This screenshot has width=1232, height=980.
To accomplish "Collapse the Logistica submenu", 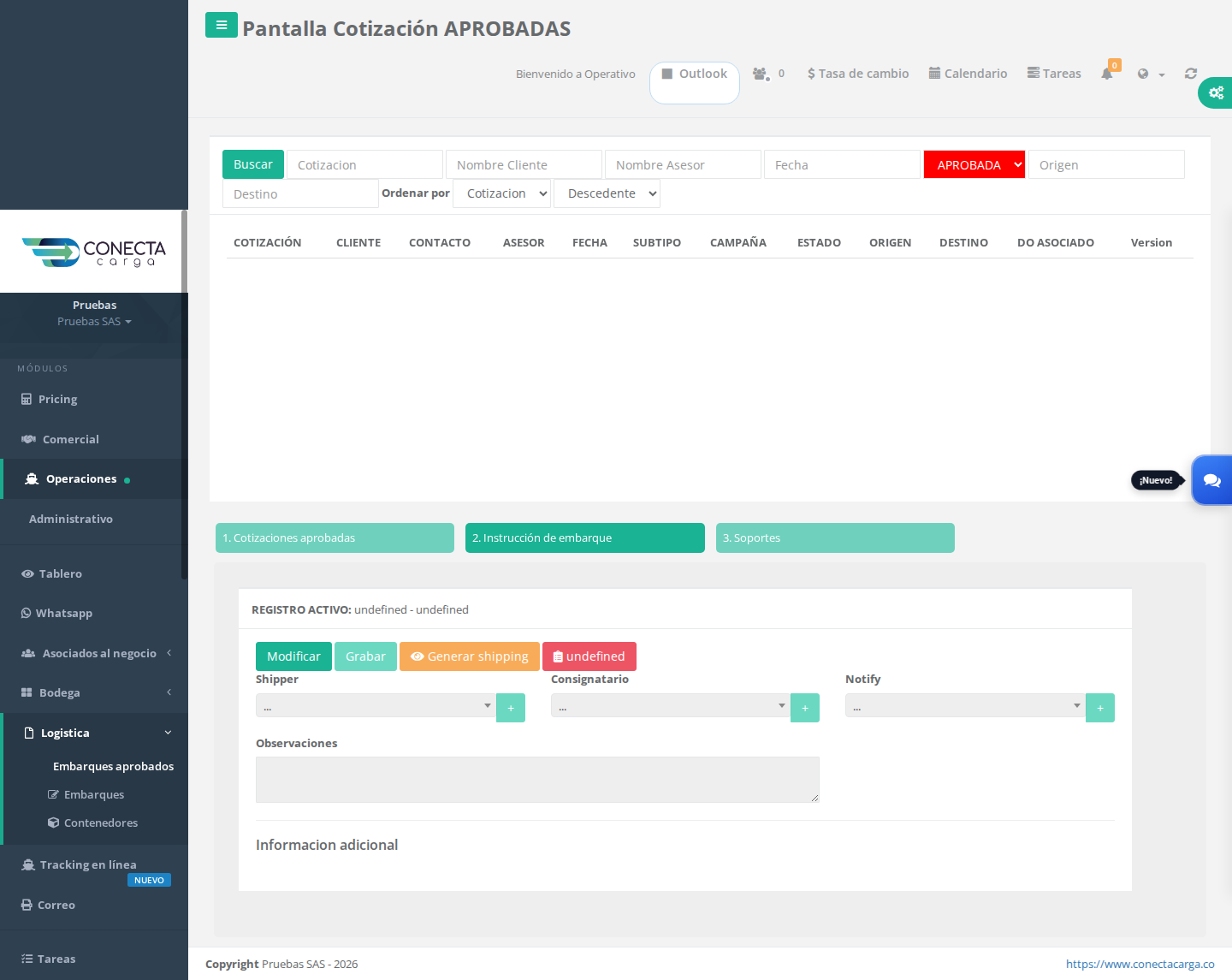I will pyautogui.click(x=94, y=734).
